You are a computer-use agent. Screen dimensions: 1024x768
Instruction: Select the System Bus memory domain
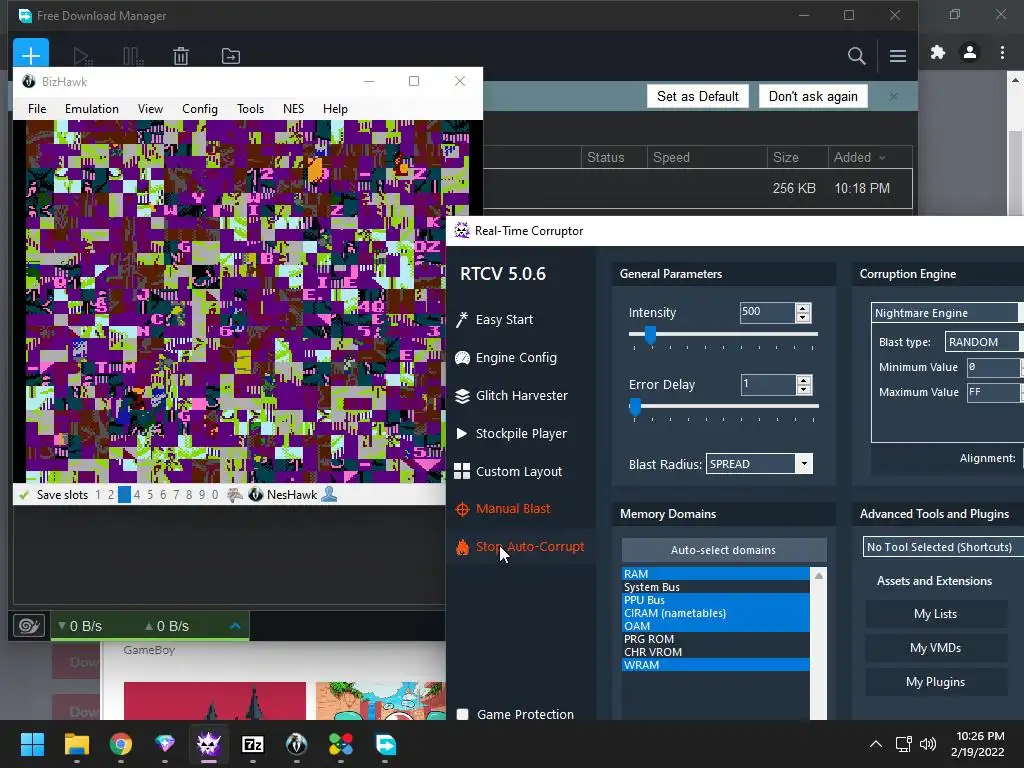point(716,587)
